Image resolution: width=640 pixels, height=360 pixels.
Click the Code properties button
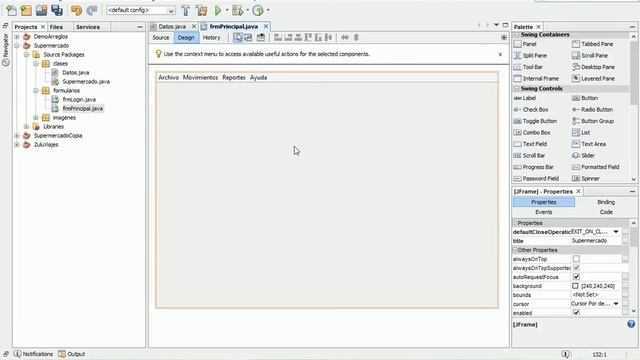coord(606,212)
